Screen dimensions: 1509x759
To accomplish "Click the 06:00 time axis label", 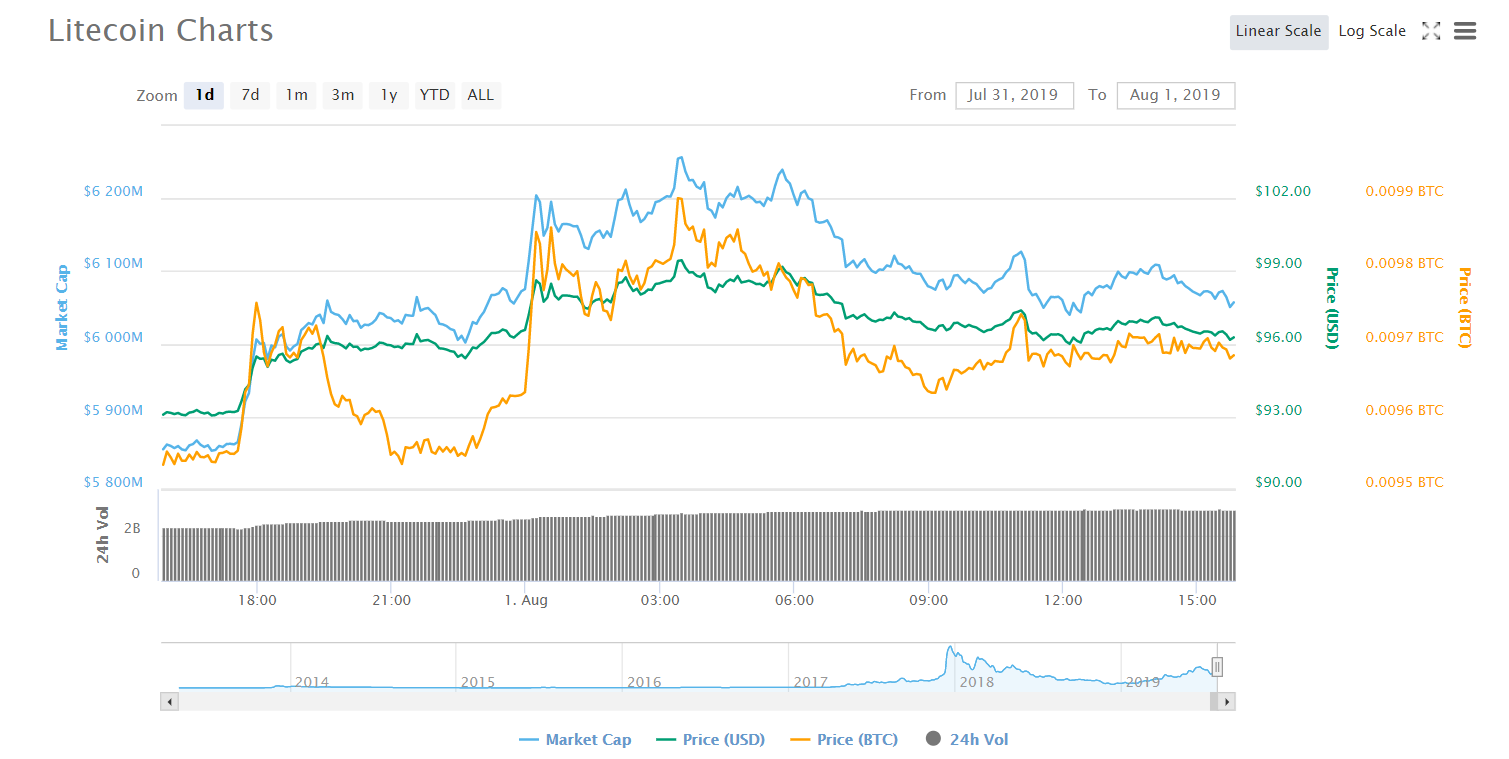I will (x=794, y=600).
